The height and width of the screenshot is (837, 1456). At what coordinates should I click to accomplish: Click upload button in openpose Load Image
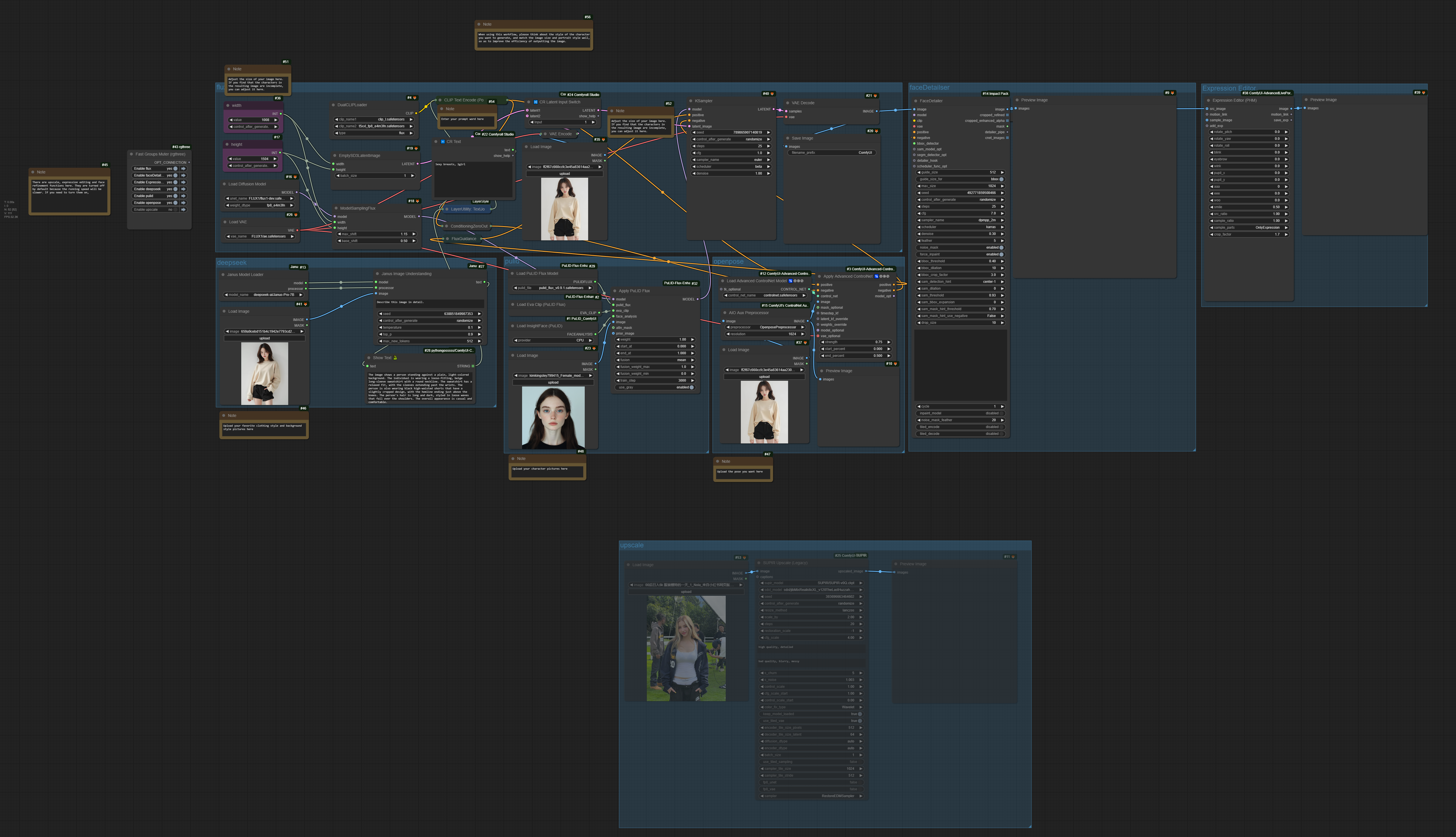[x=764, y=377]
